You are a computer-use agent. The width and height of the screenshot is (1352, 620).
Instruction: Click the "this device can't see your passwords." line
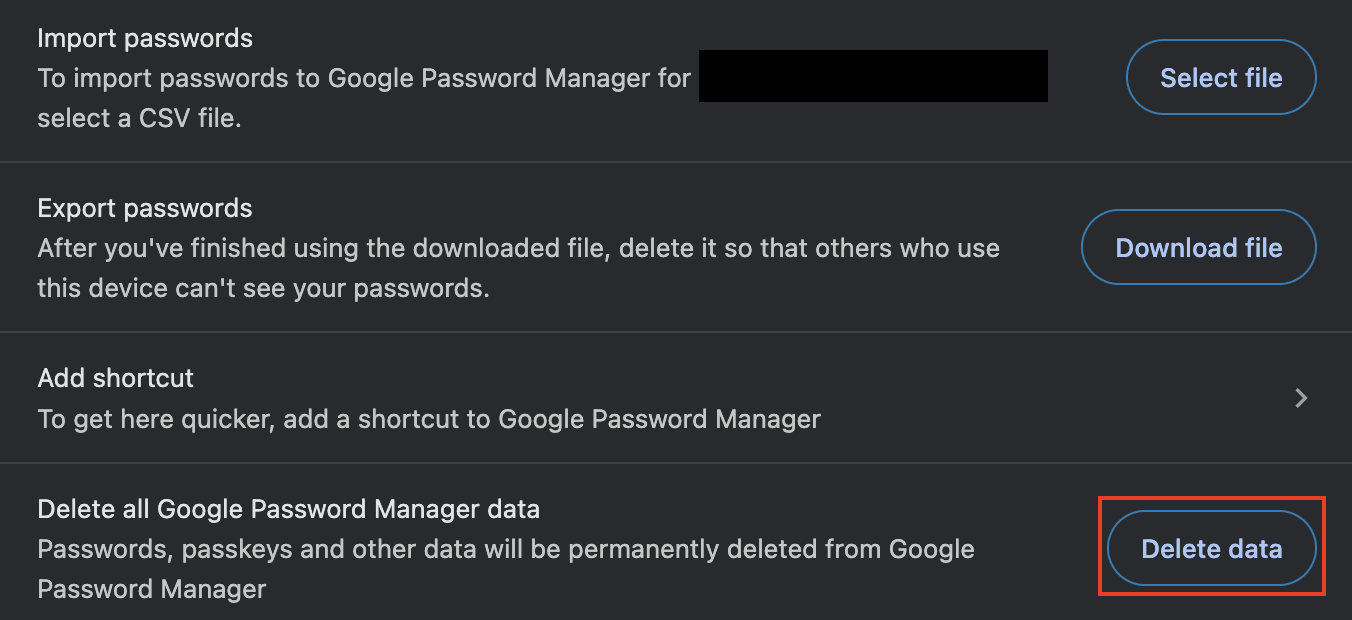click(263, 288)
